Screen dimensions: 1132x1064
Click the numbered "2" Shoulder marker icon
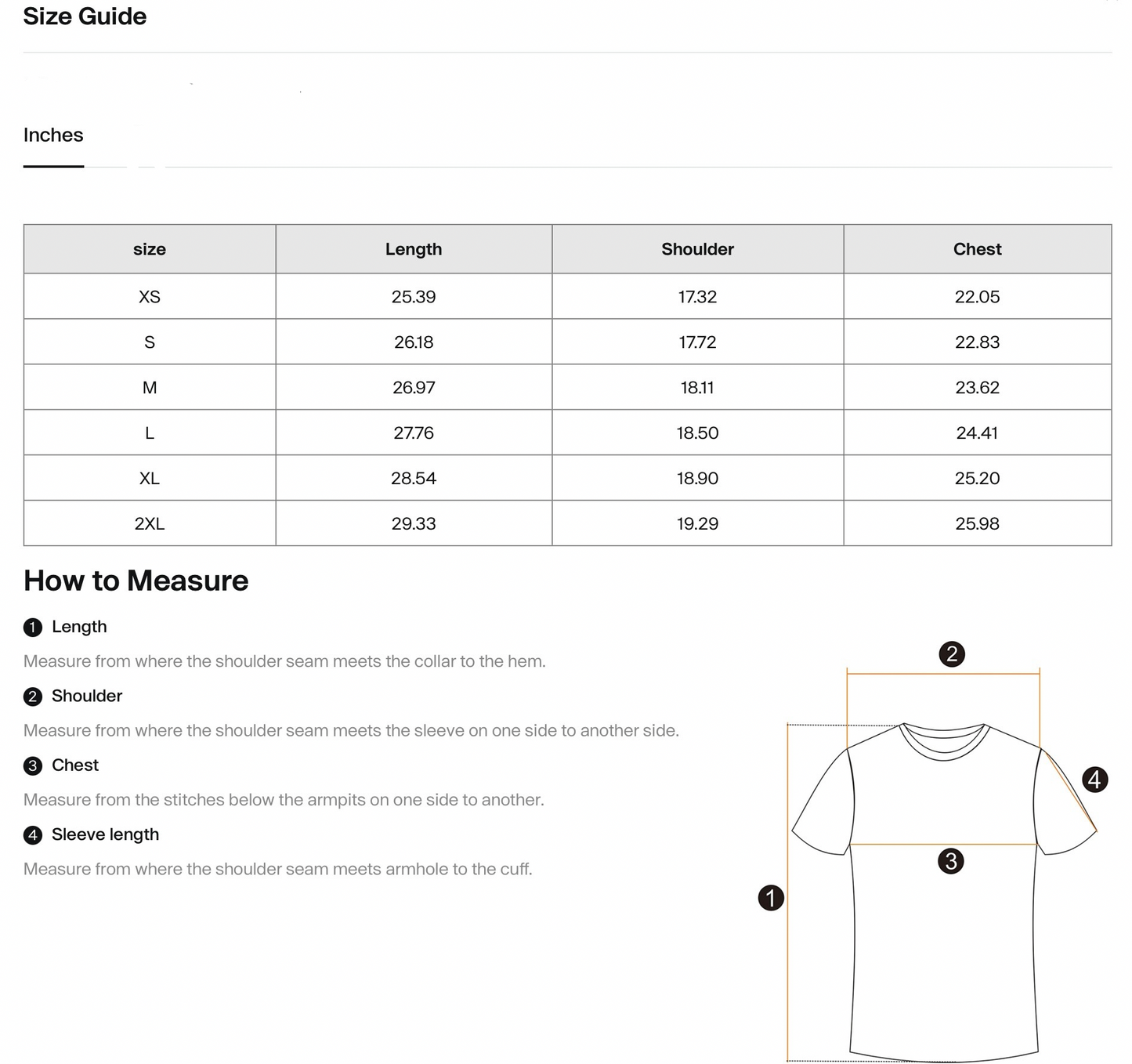(x=32, y=696)
